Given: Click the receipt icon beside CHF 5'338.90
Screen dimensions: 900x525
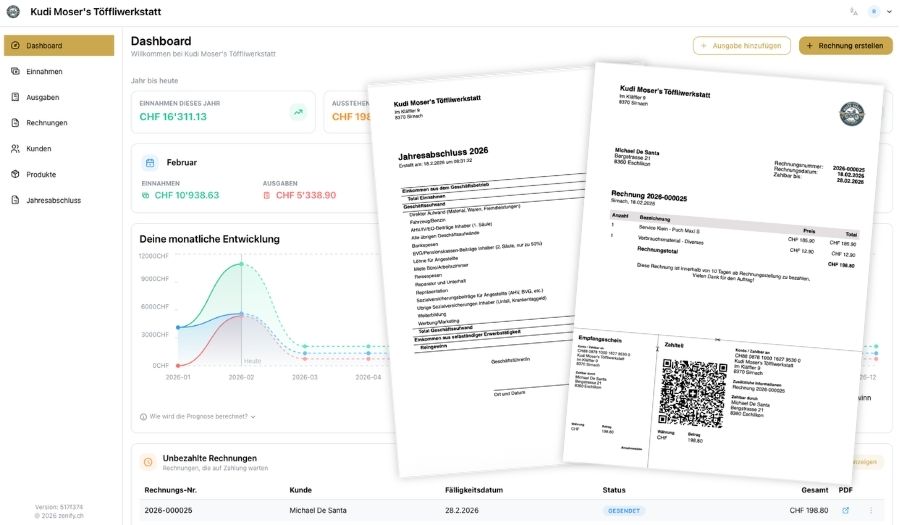Looking at the screenshot, I should tap(266, 196).
